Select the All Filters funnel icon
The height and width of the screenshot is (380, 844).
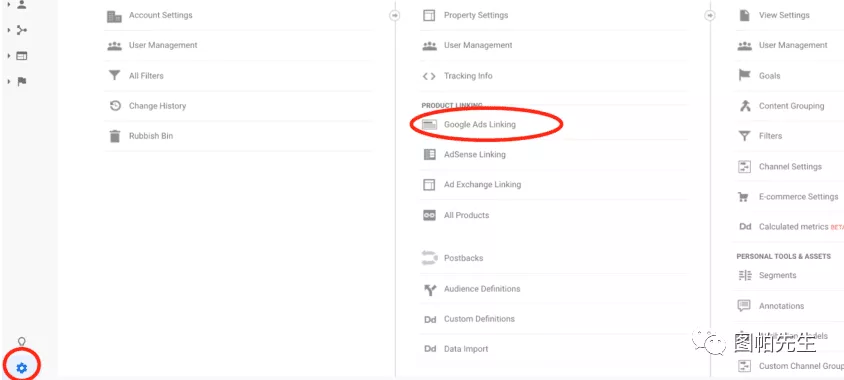pos(115,76)
